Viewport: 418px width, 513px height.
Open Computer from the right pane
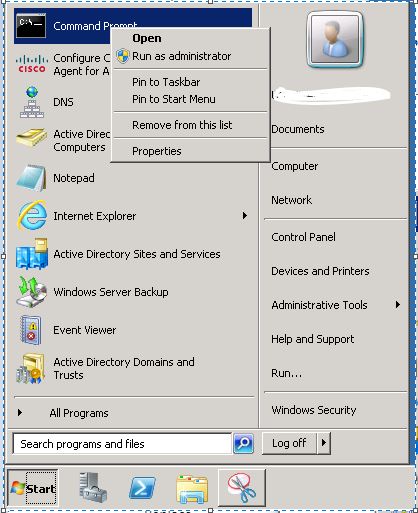pos(295,166)
